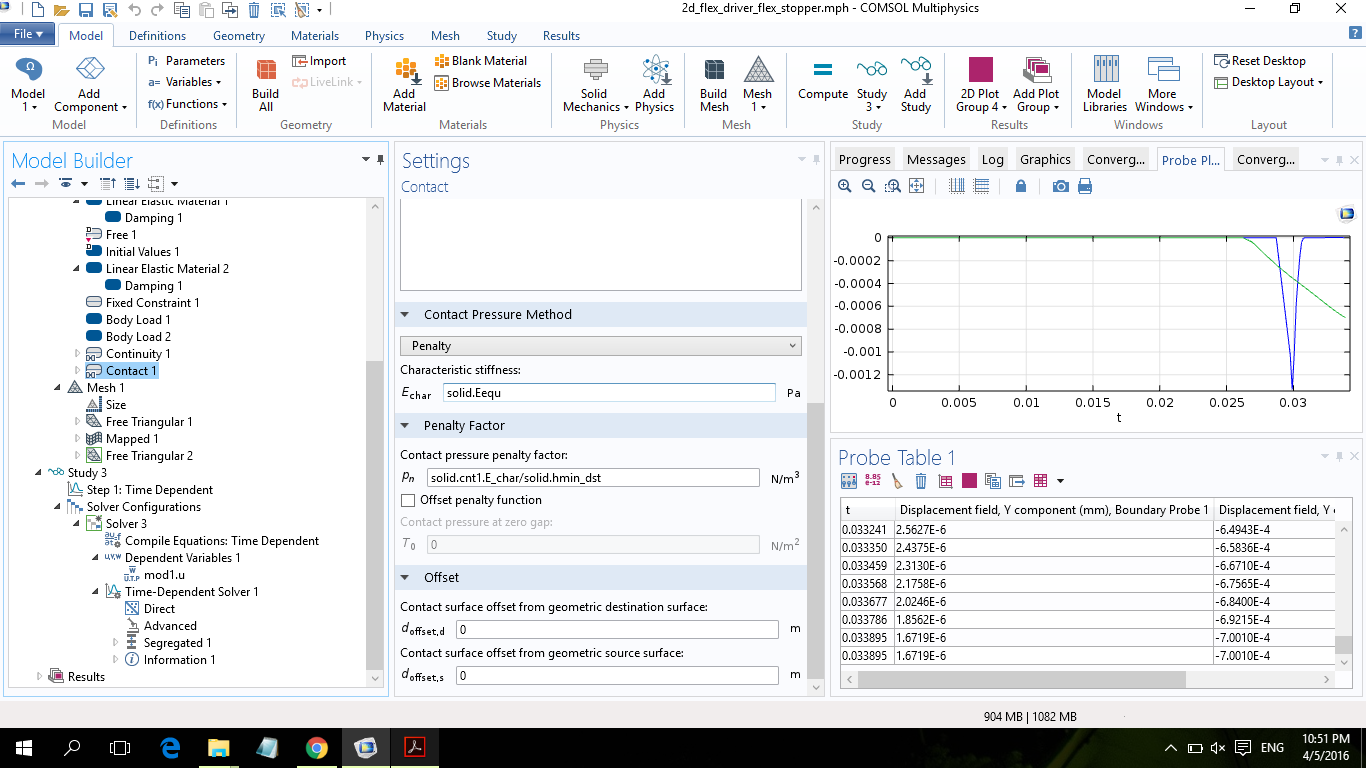Open the Penalty contact pressure method dropdown
The image size is (1366, 768).
[601, 346]
